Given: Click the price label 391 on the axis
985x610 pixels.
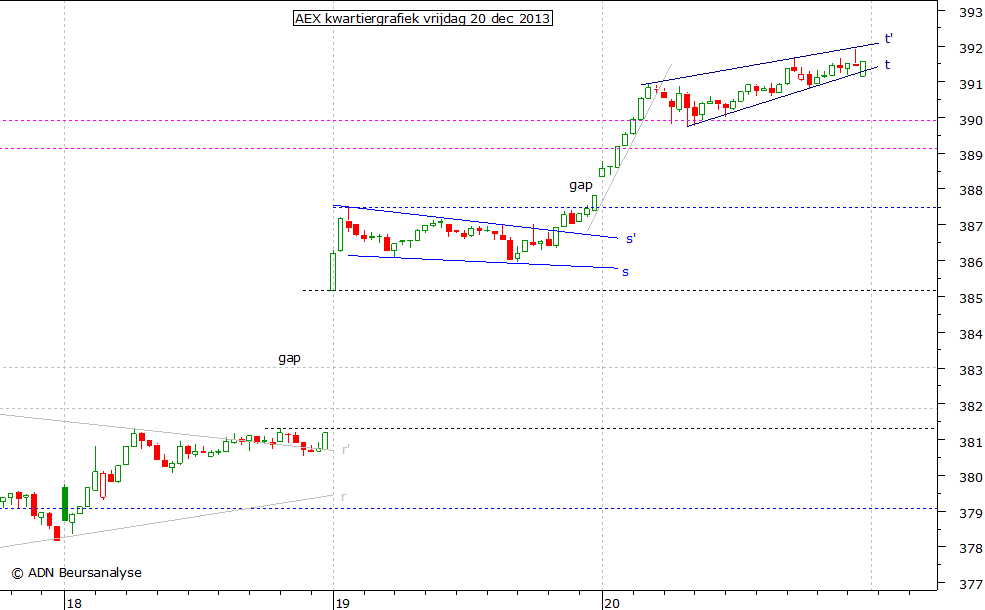Looking at the screenshot, I should click(x=971, y=84).
